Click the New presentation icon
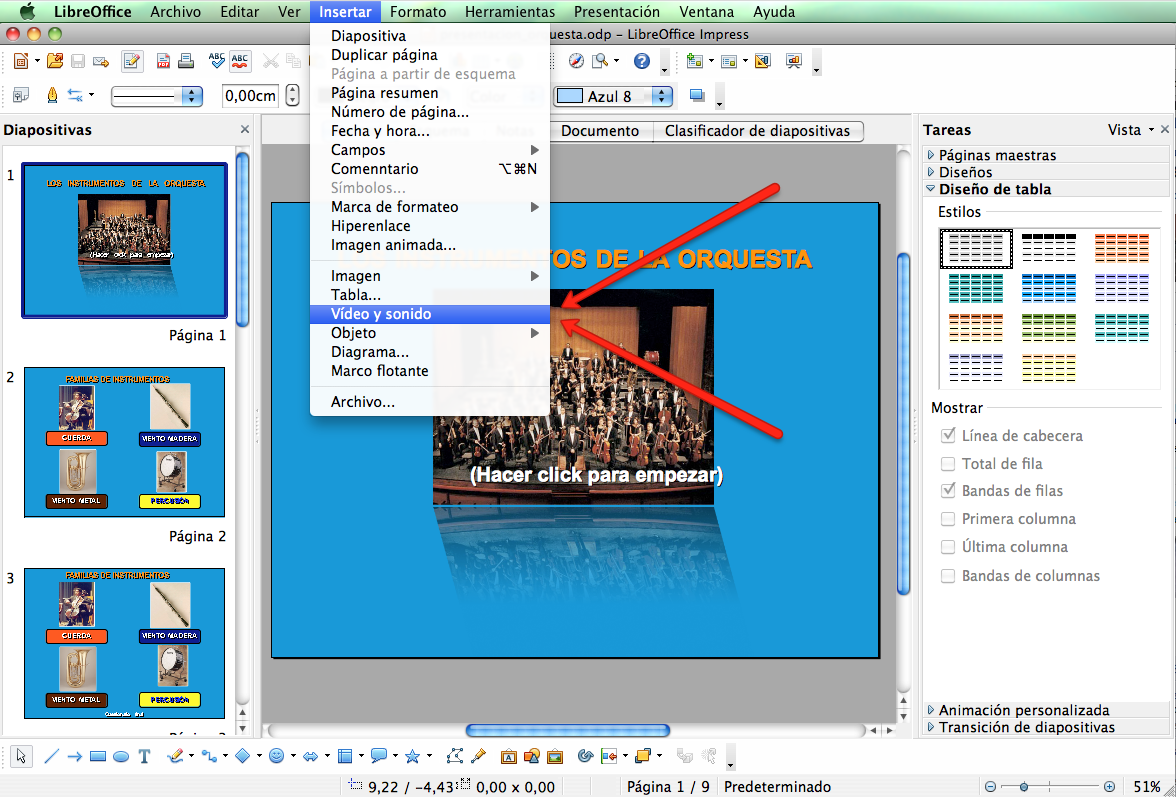The width and height of the screenshot is (1176, 797). coord(21,61)
